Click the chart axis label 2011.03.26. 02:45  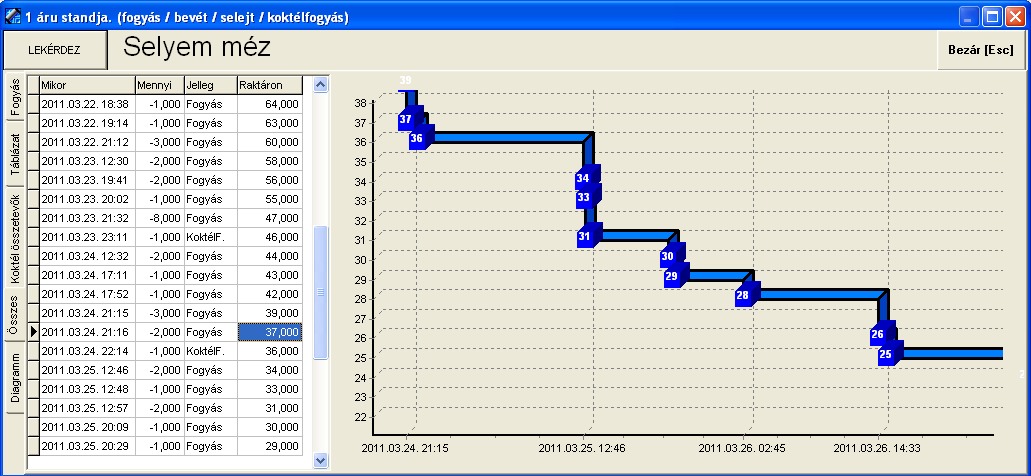point(742,448)
